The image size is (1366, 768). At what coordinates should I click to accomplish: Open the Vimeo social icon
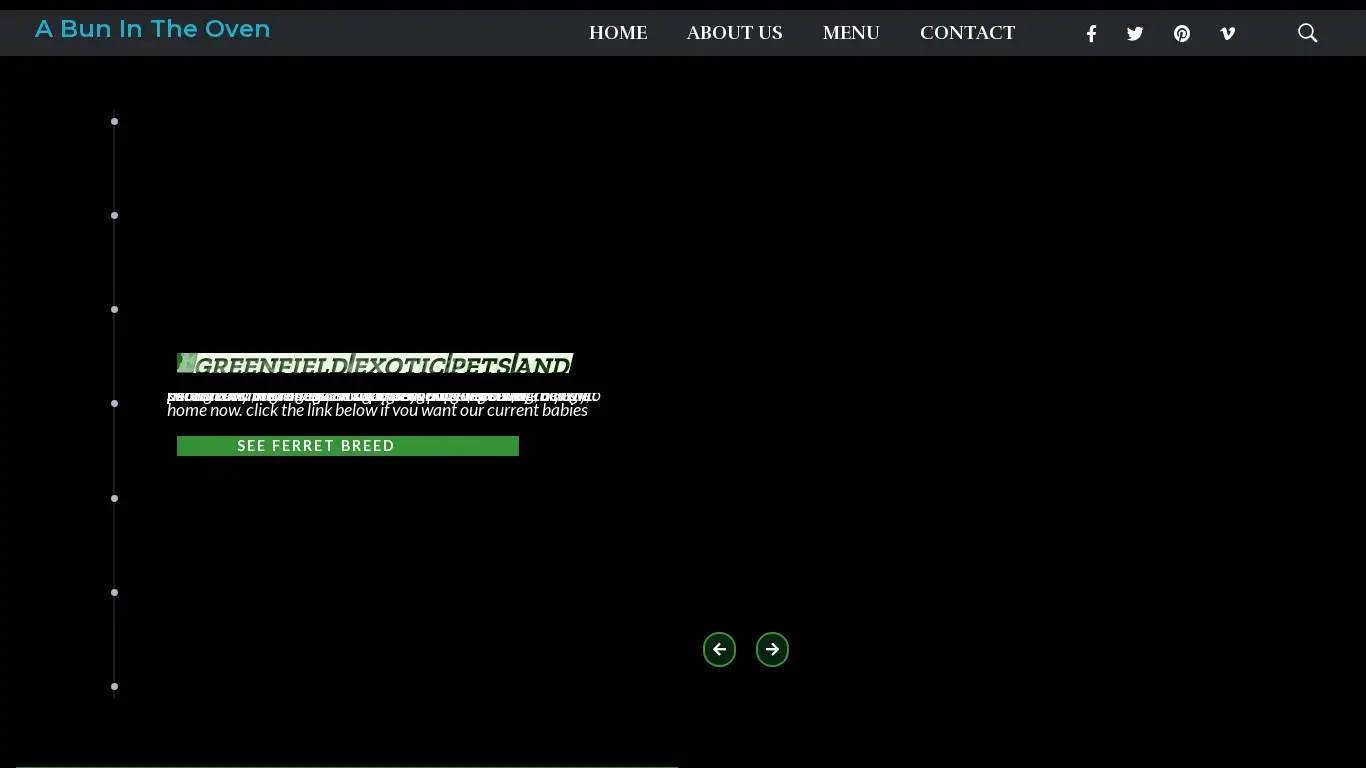[x=1228, y=34]
